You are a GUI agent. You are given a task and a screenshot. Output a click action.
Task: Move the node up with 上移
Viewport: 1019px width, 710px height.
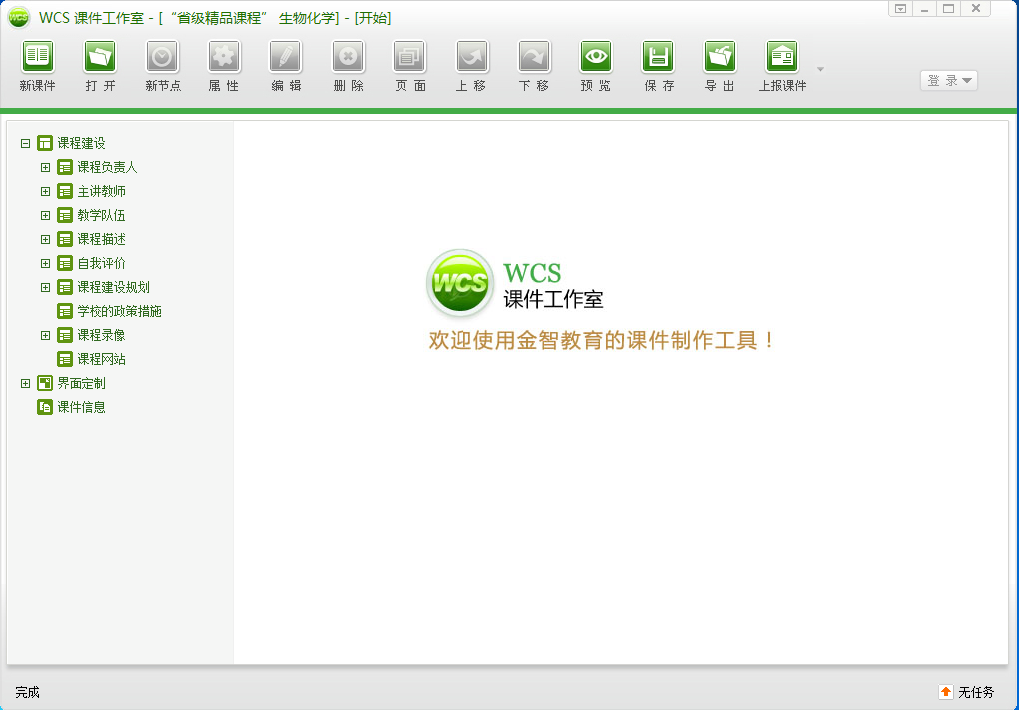(x=472, y=57)
